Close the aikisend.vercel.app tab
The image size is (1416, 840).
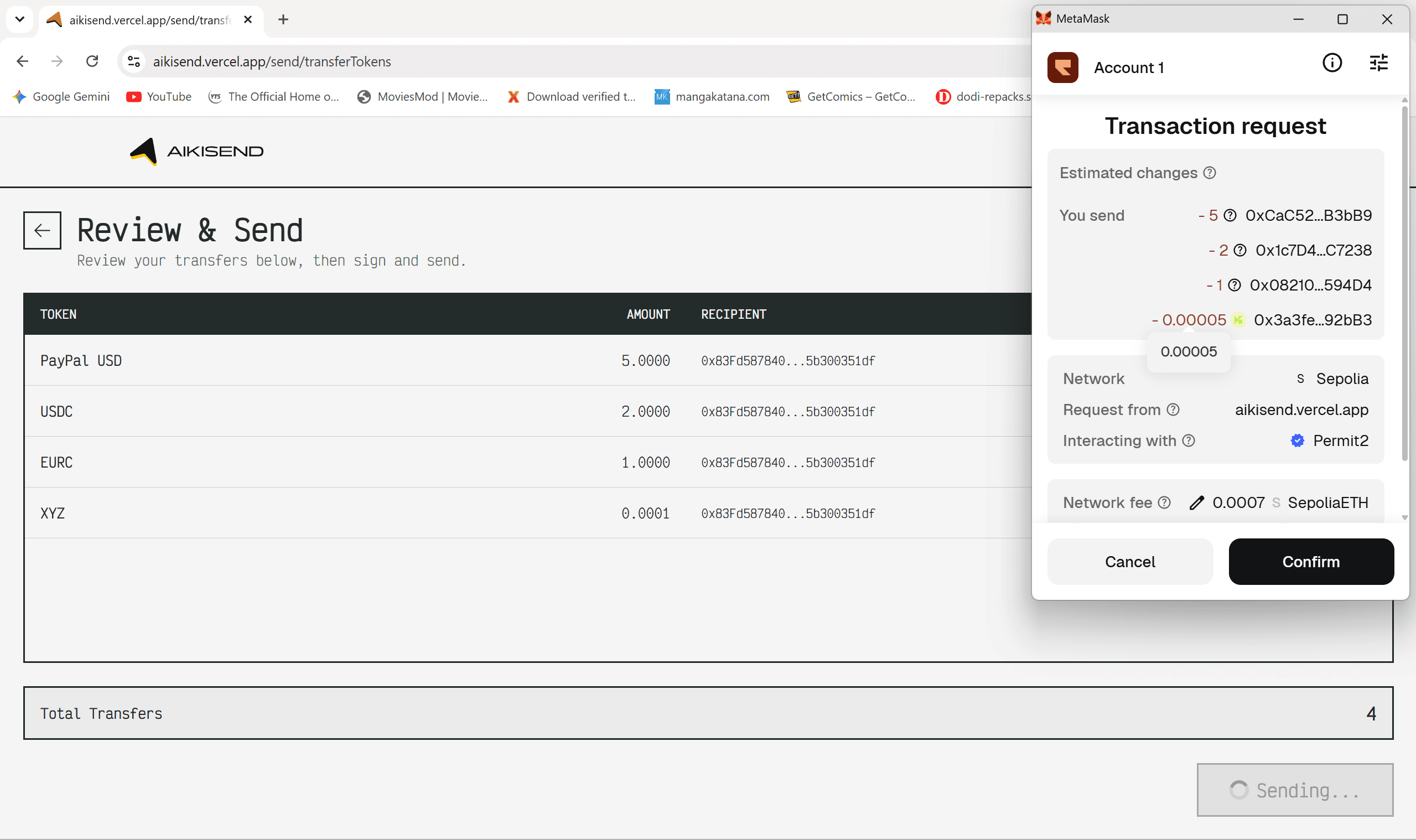point(248,19)
